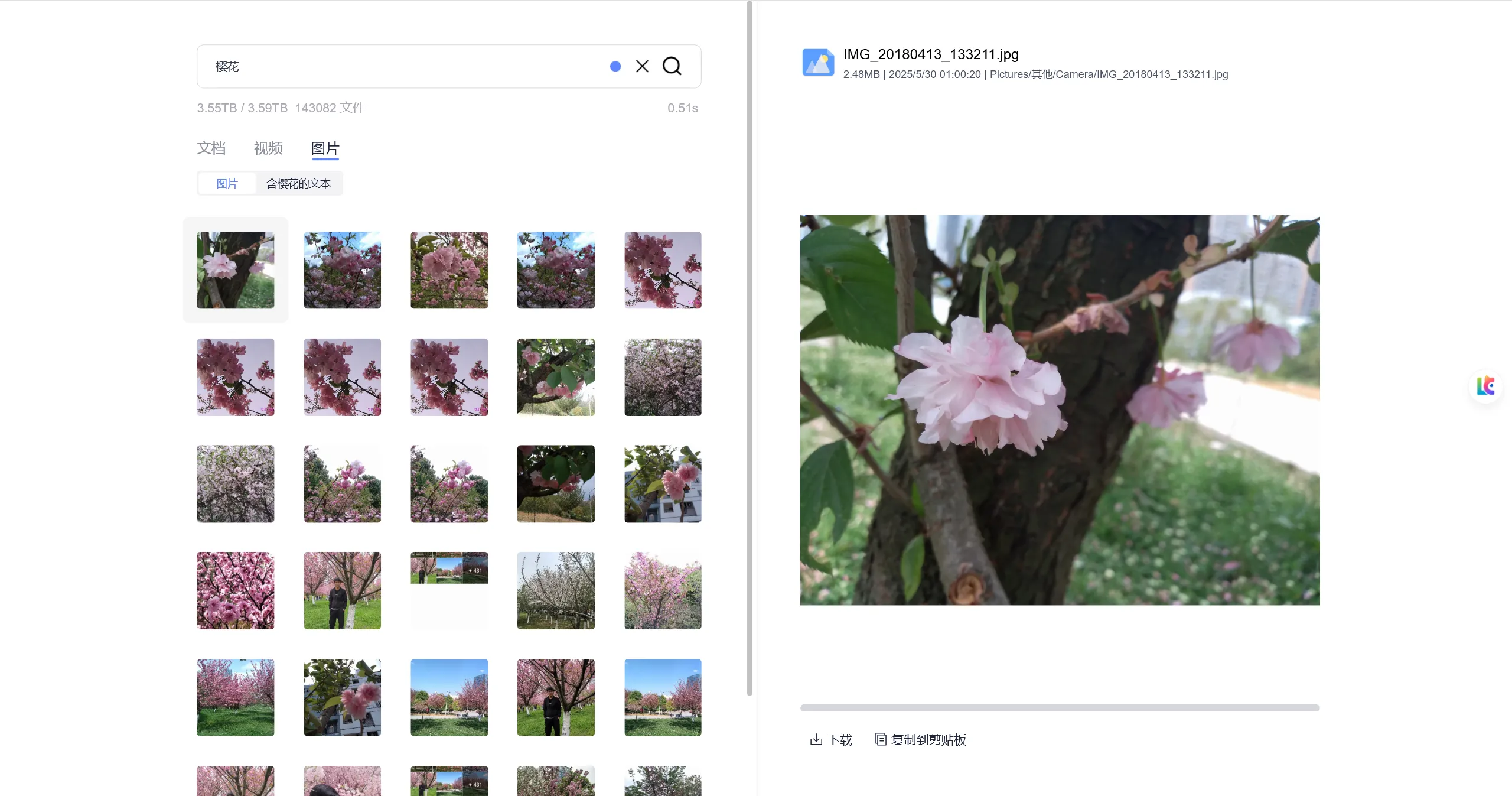Clear the search text with X icon

point(642,66)
